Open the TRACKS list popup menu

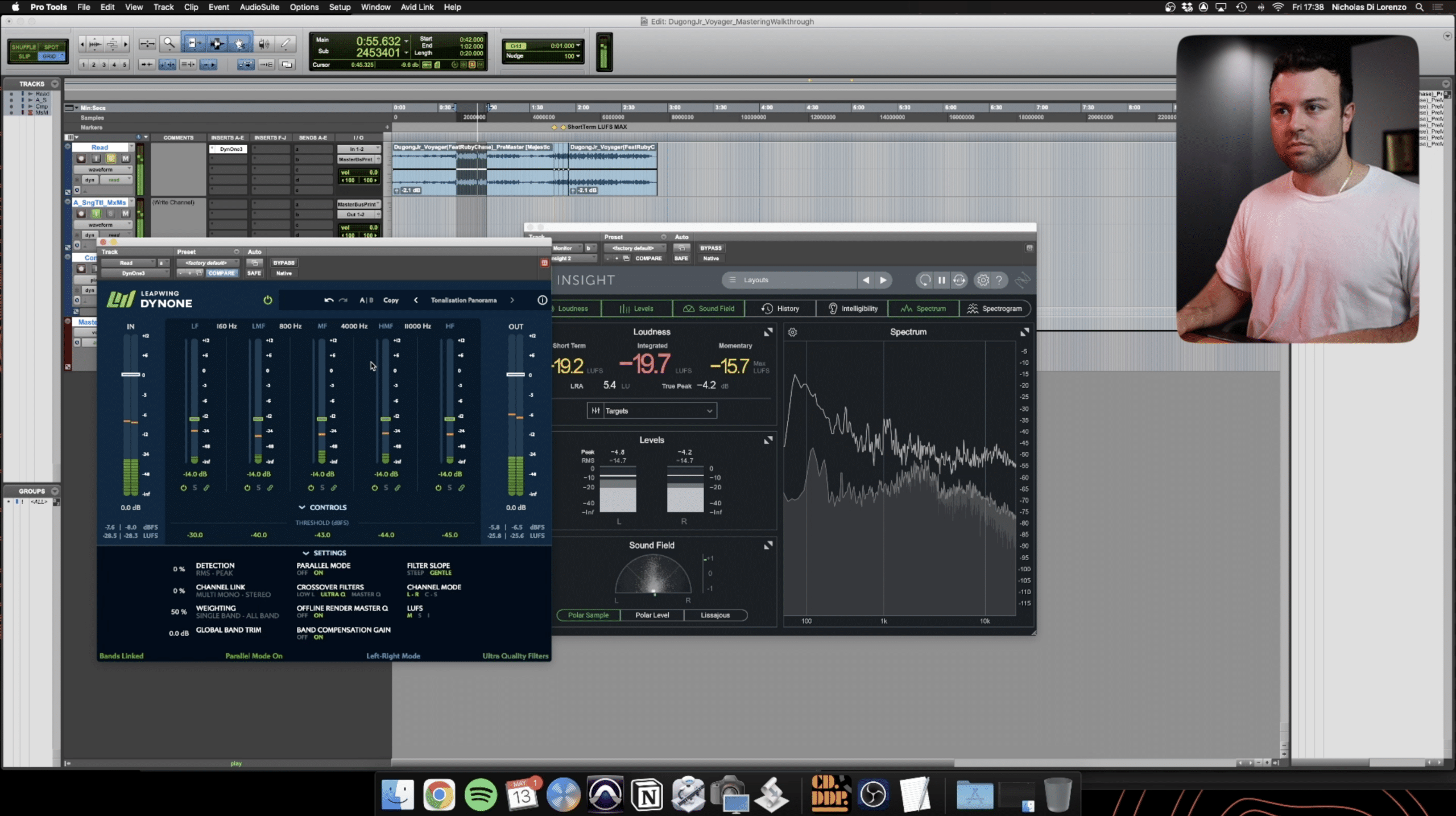coord(55,84)
